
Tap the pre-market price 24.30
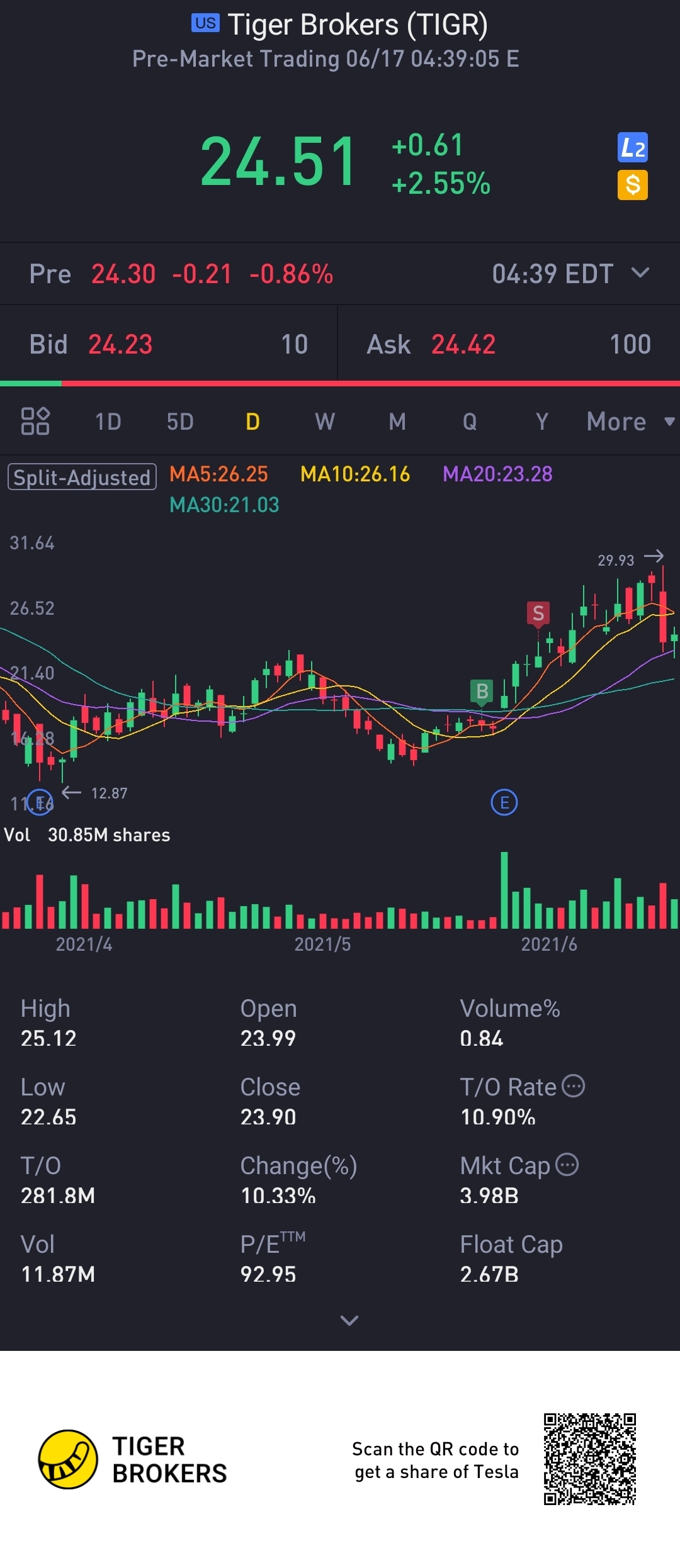(123, 274)
